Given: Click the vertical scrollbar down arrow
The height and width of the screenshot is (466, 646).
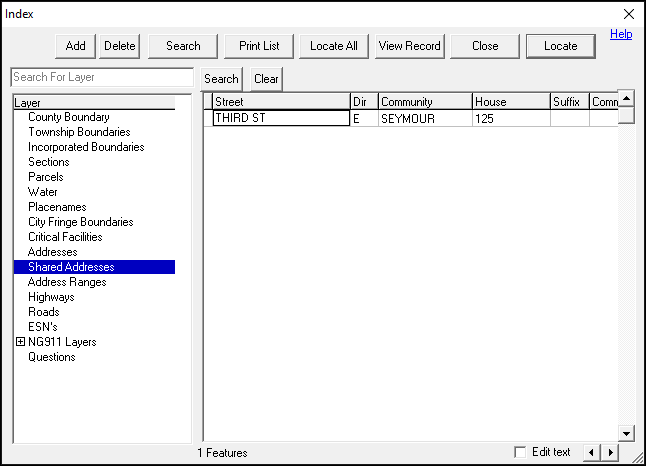Looking at the screenshot, I should pyautogui.click(x=626, y=433).
